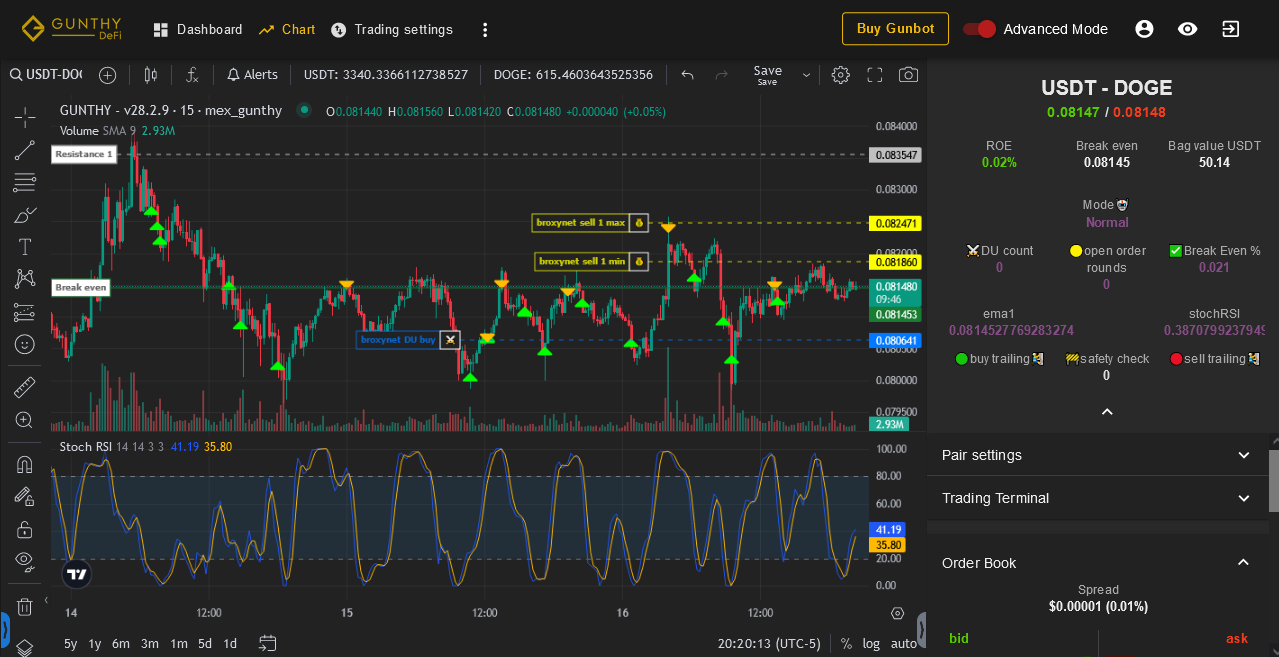Select the 1y time range
Image resolution: width=1279 pixels, height=657 pixels.
tap(95, 644)
